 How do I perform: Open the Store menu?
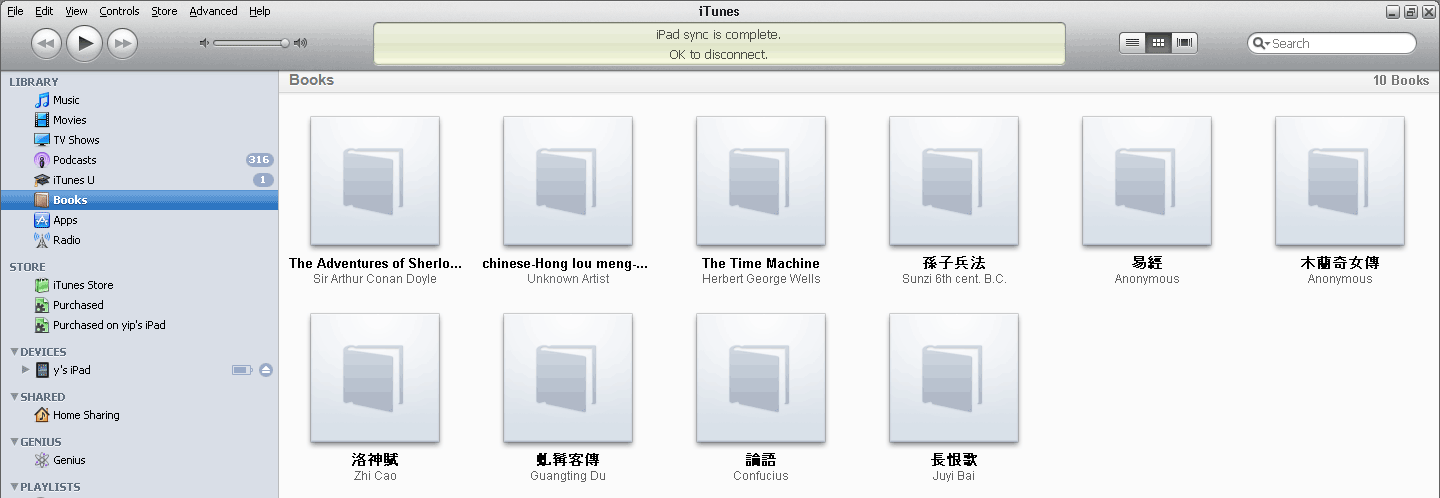click(164, 11)
